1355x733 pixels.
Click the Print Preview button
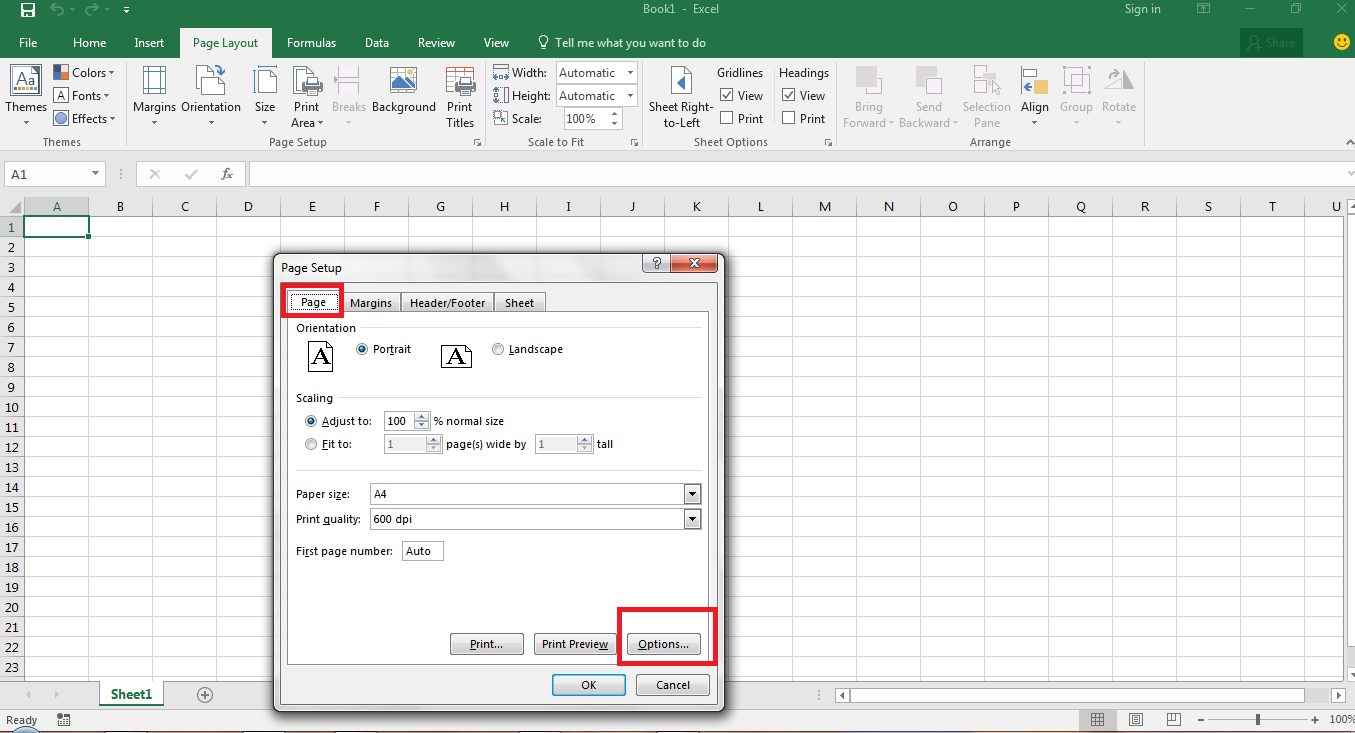tap(574, 643)
